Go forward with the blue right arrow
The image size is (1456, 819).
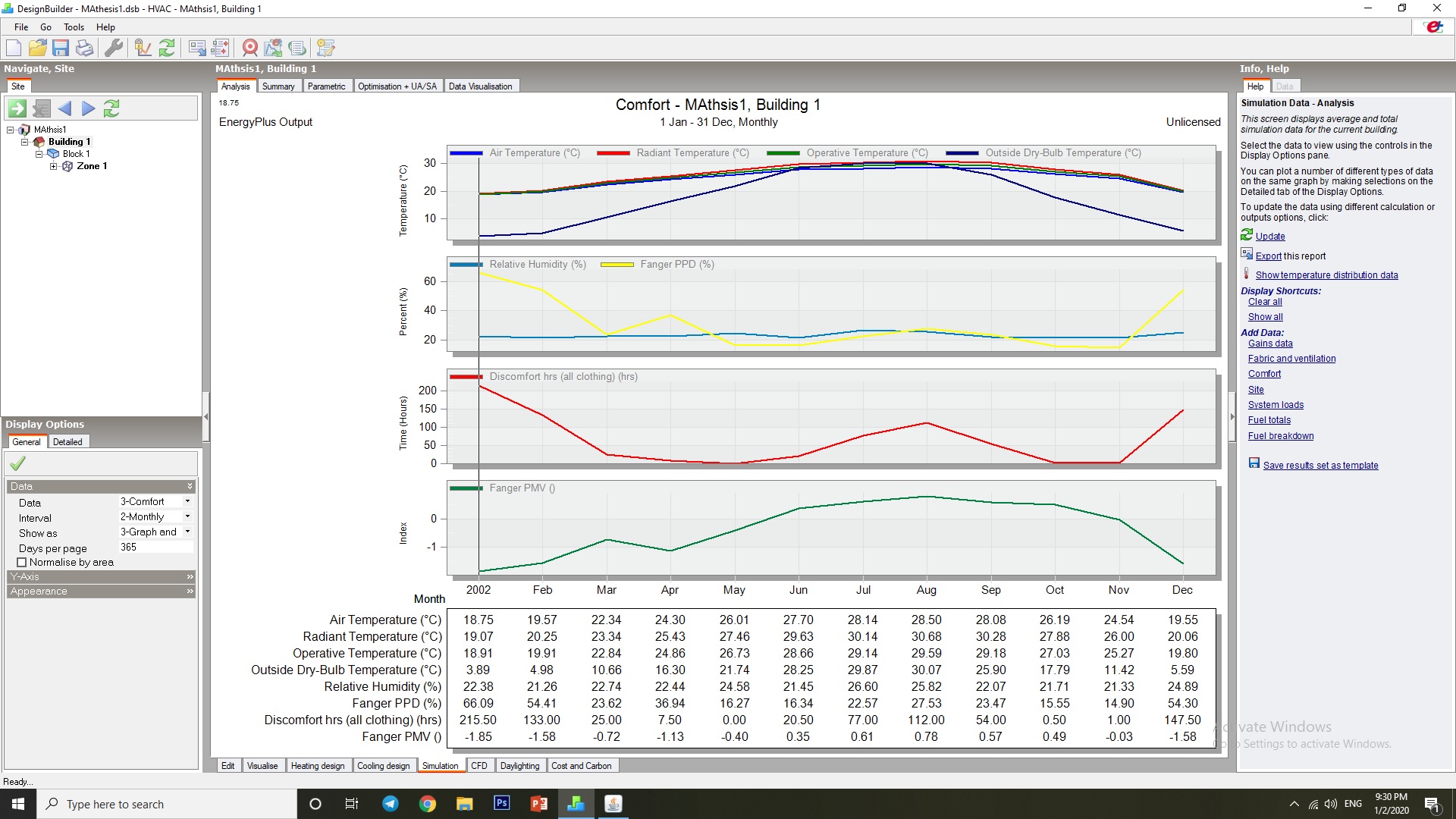coord(88,108)
